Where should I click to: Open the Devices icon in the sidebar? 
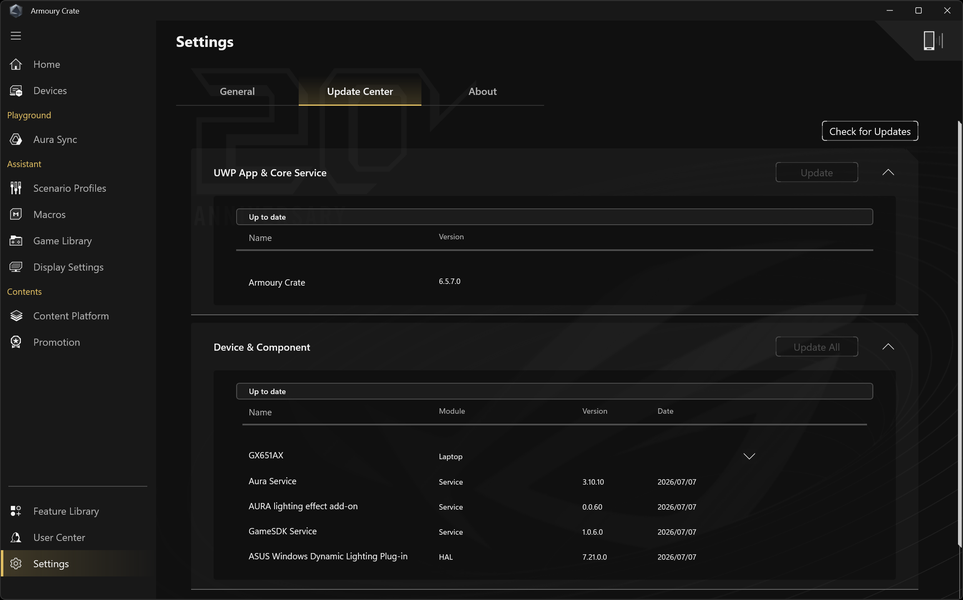click(16, 90)
